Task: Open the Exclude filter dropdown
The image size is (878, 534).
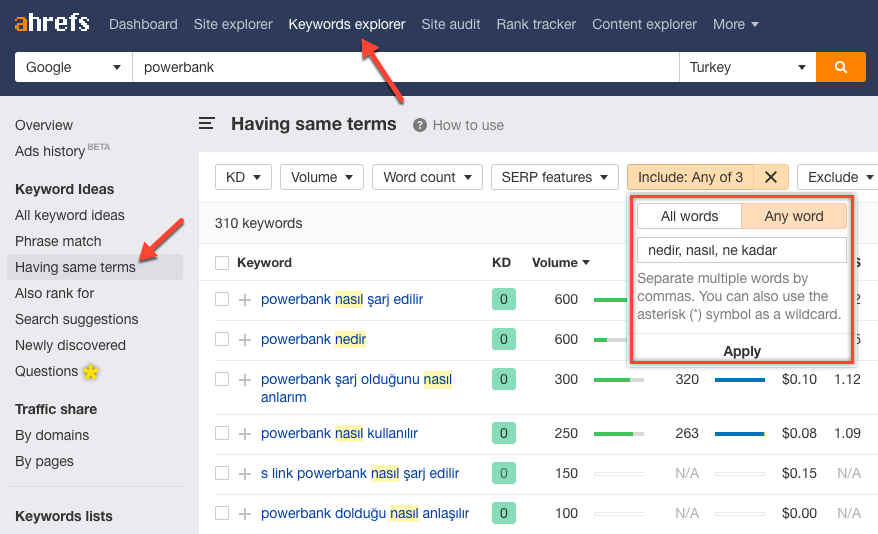Action: pyautogui.click(x=840, y=177)
